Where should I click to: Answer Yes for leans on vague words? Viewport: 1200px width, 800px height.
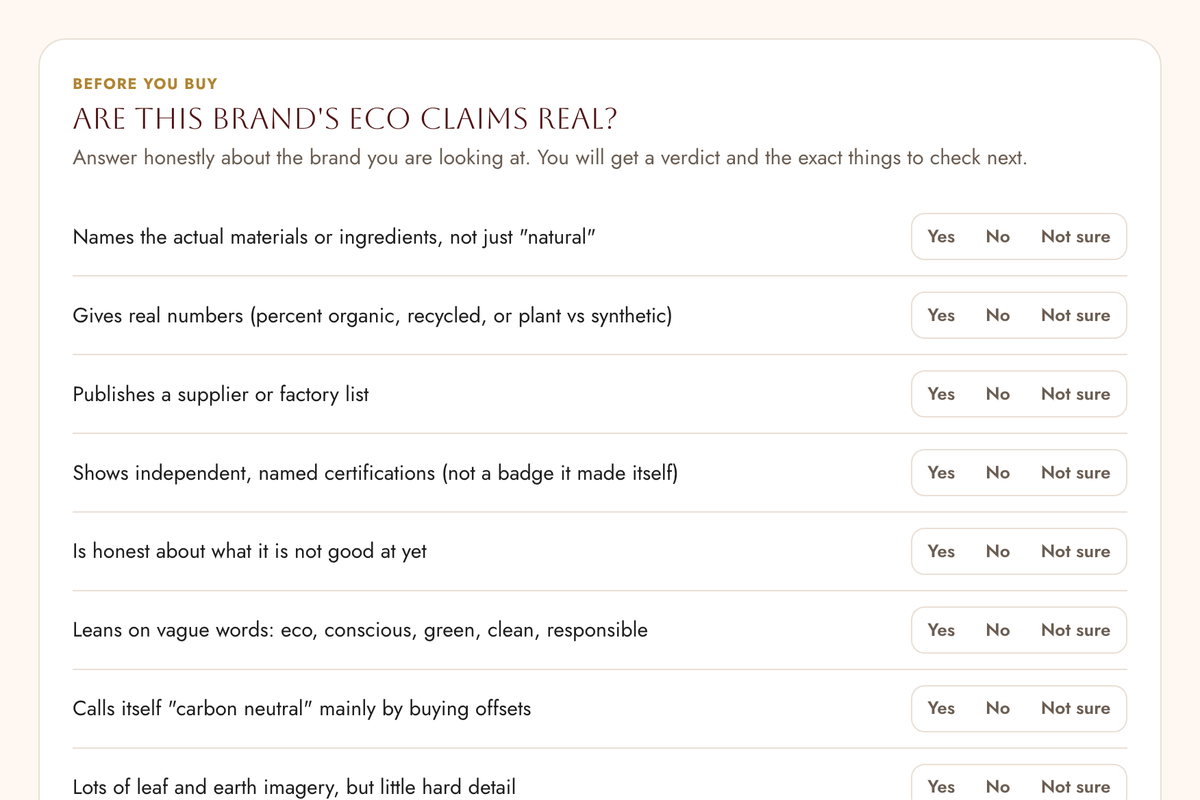pyautogui.click(x=941, y=630)
